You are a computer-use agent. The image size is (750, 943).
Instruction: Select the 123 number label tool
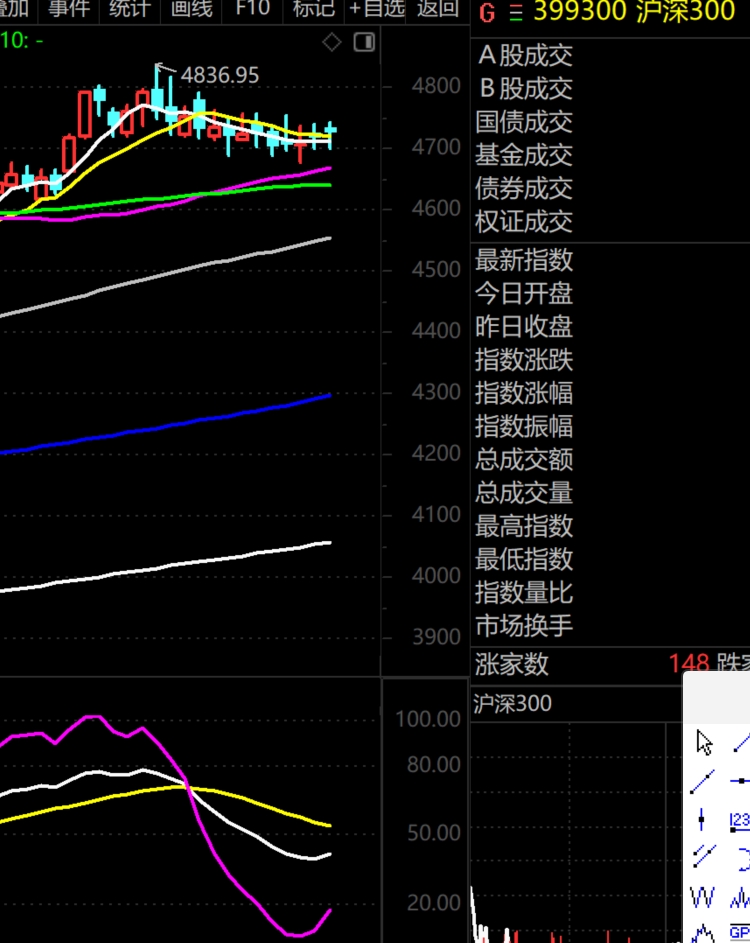(x=740, y=820)
